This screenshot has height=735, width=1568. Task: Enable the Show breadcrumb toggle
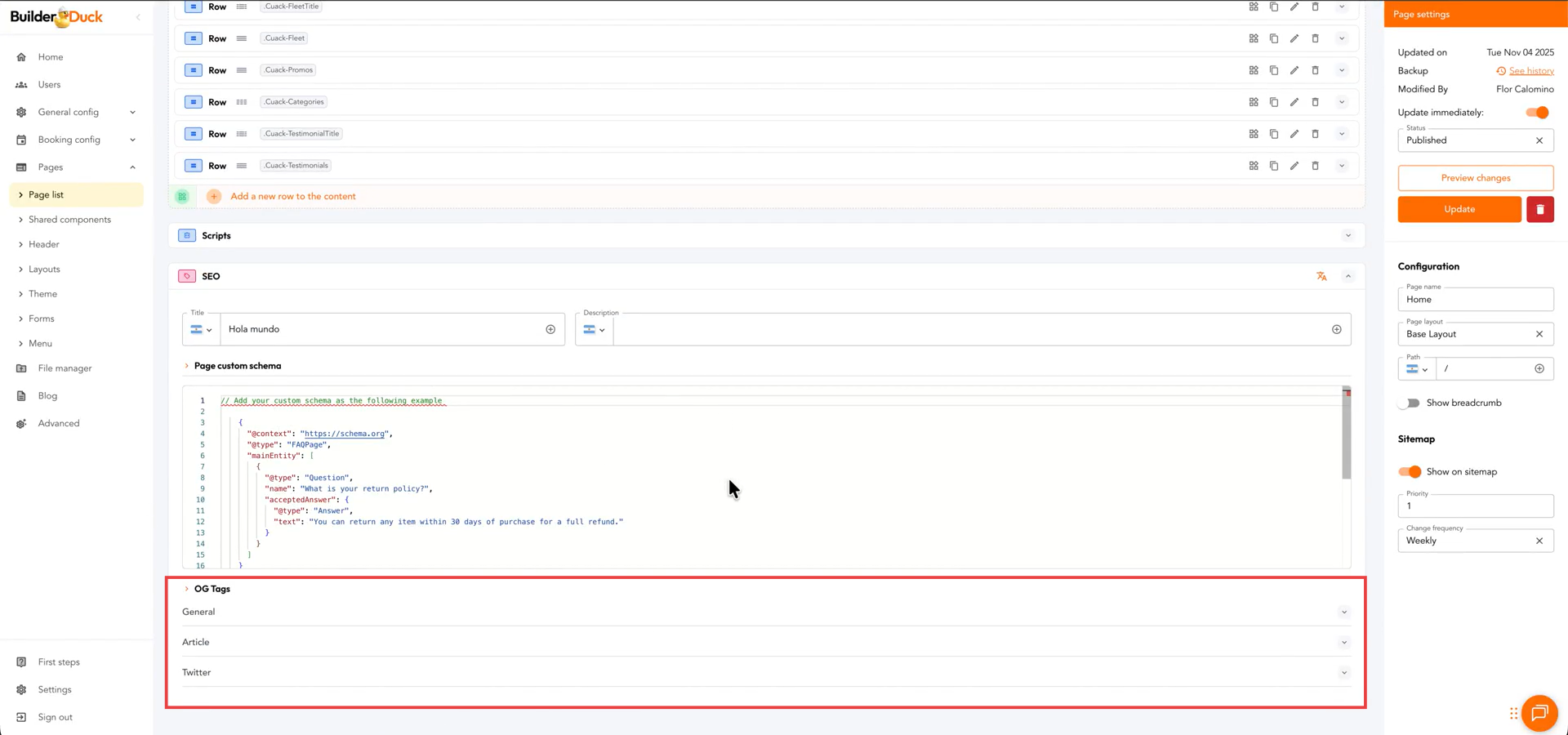click(1410, 403)
